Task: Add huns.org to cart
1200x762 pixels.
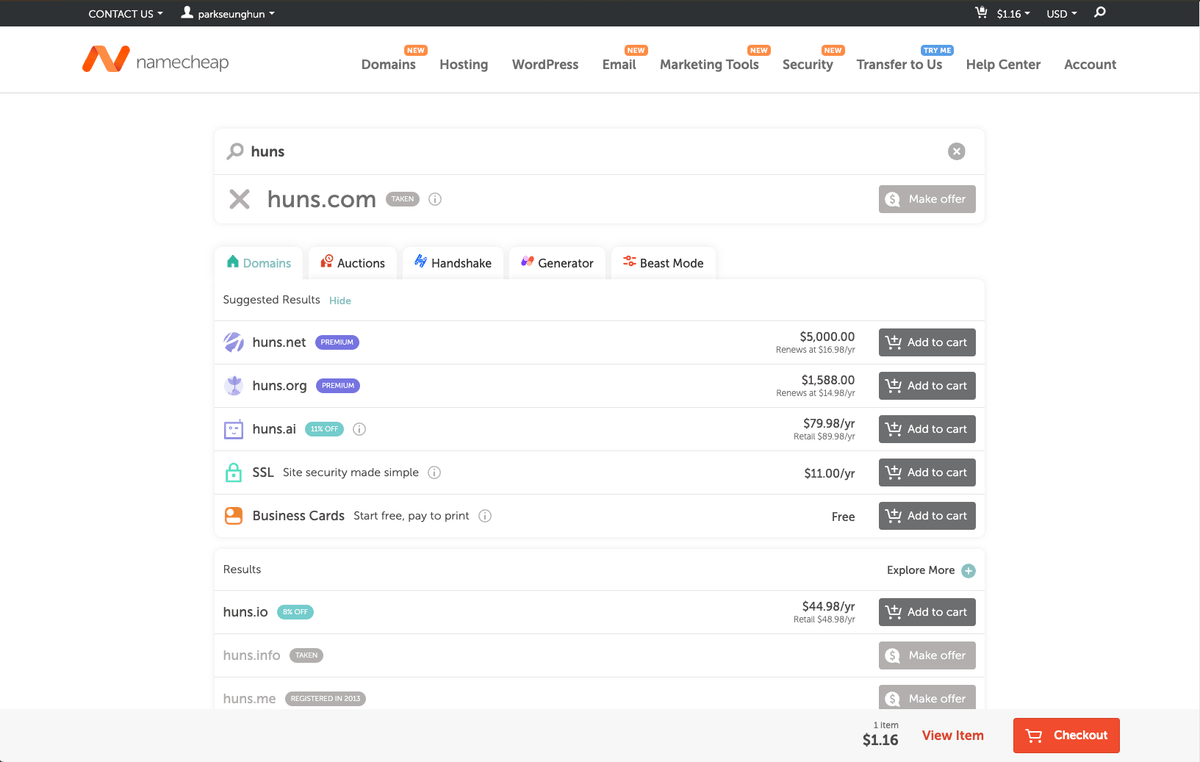Action: (927, 385)
